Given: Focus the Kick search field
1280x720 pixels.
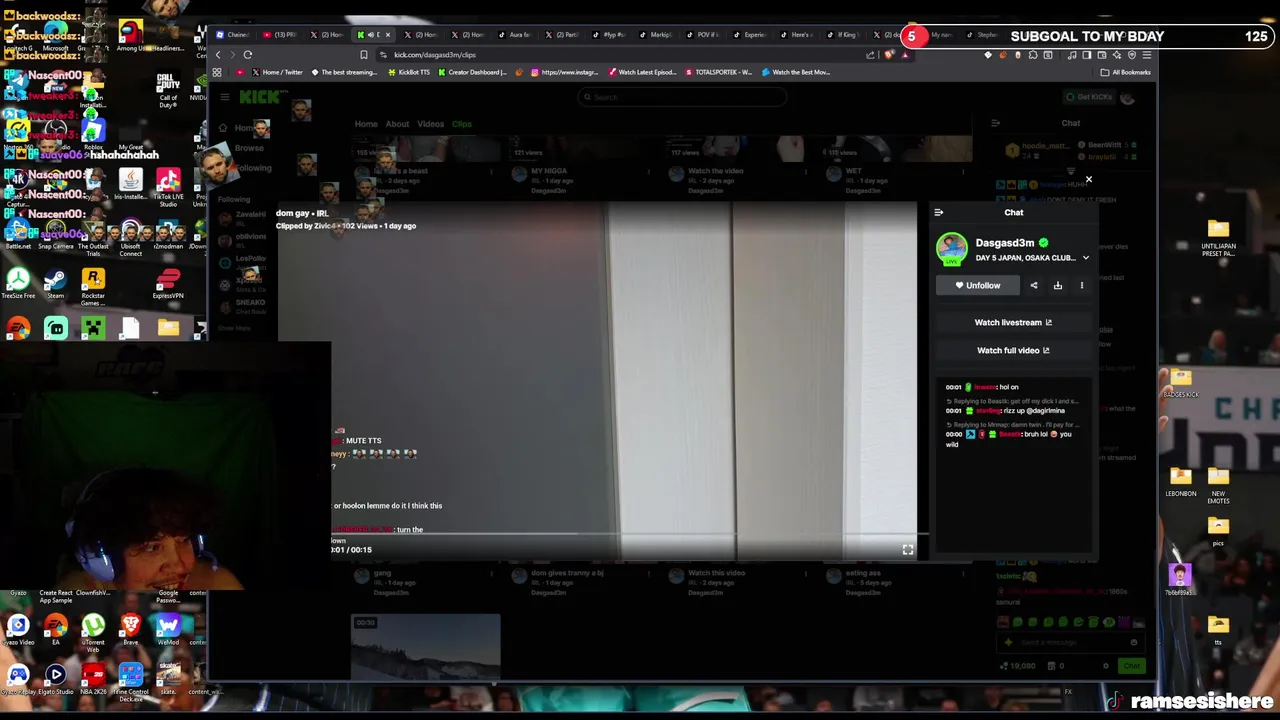Looking at the screenshot, I should coord(680,97).
